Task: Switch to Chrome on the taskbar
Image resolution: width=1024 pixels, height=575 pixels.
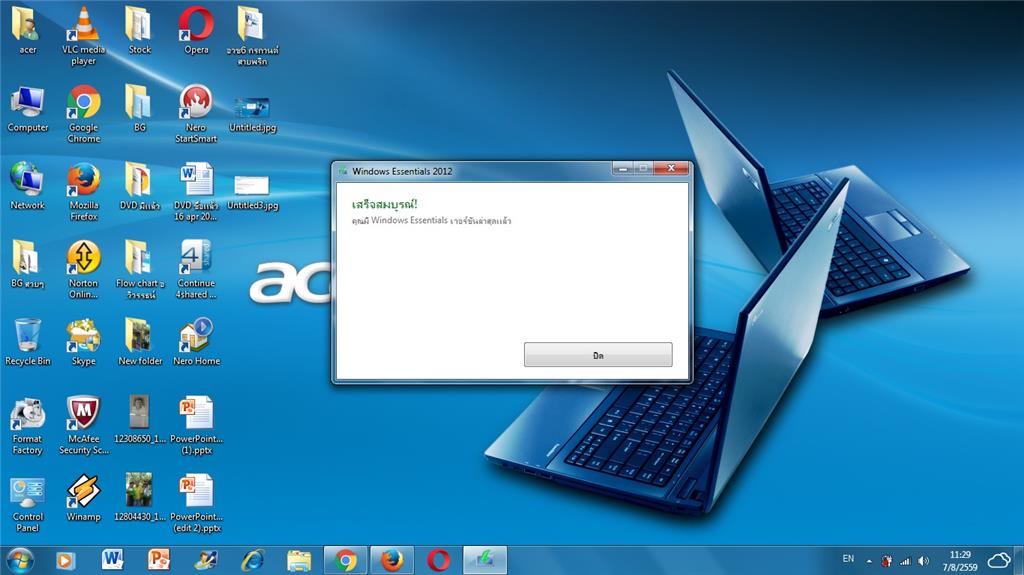Action: click(345, 560)
